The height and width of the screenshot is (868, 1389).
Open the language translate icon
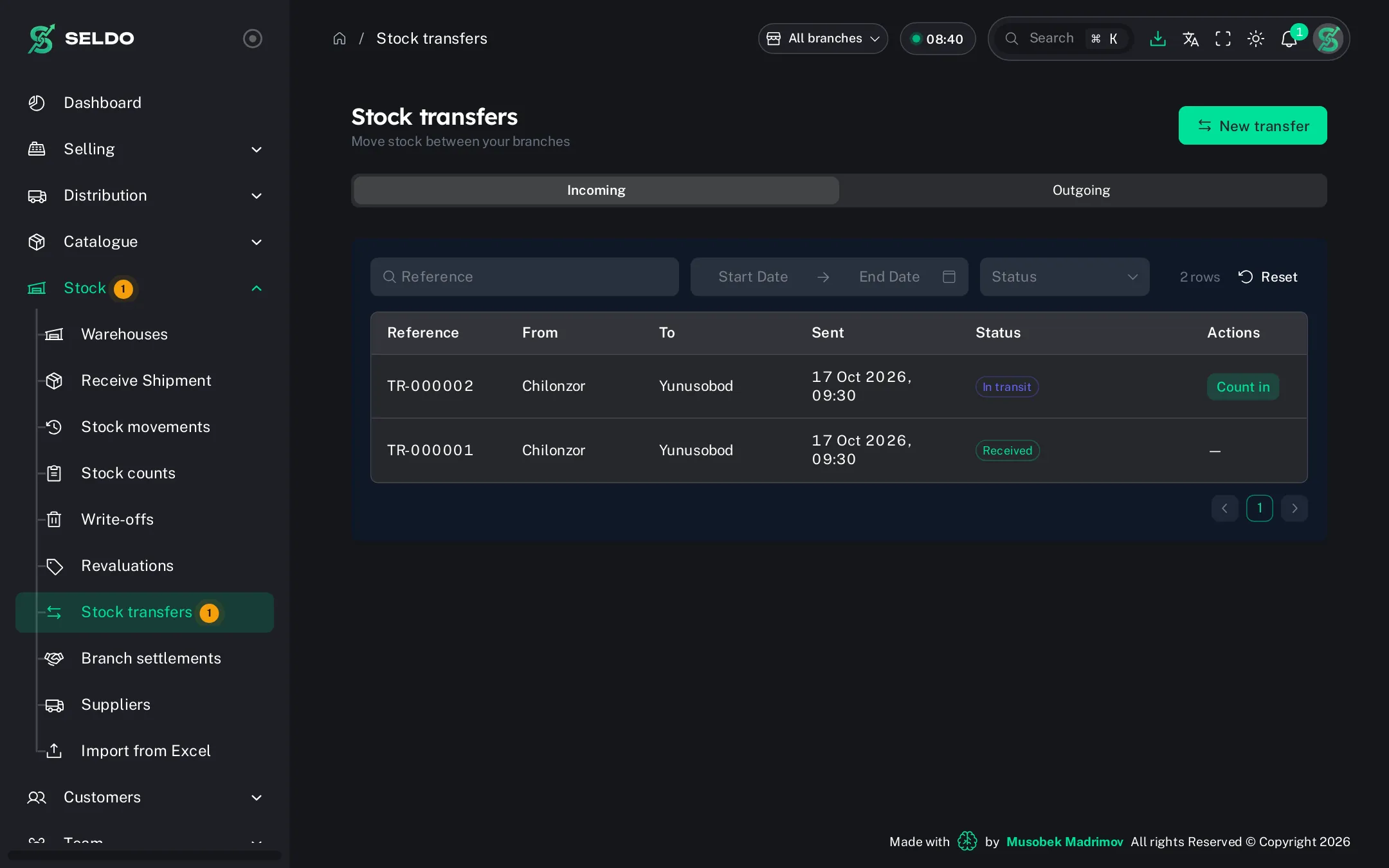click(1190, 39)
